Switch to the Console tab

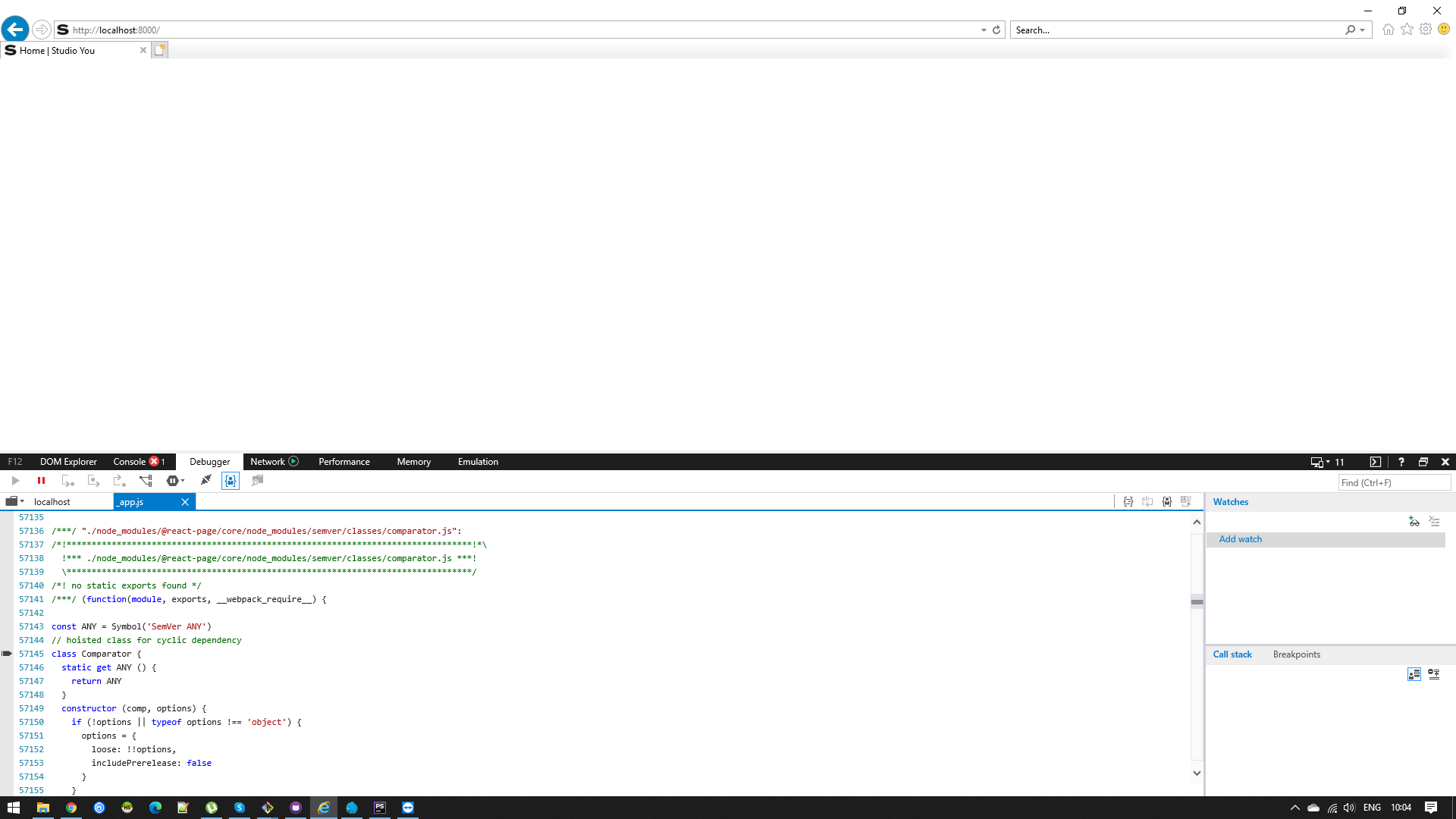129,462
